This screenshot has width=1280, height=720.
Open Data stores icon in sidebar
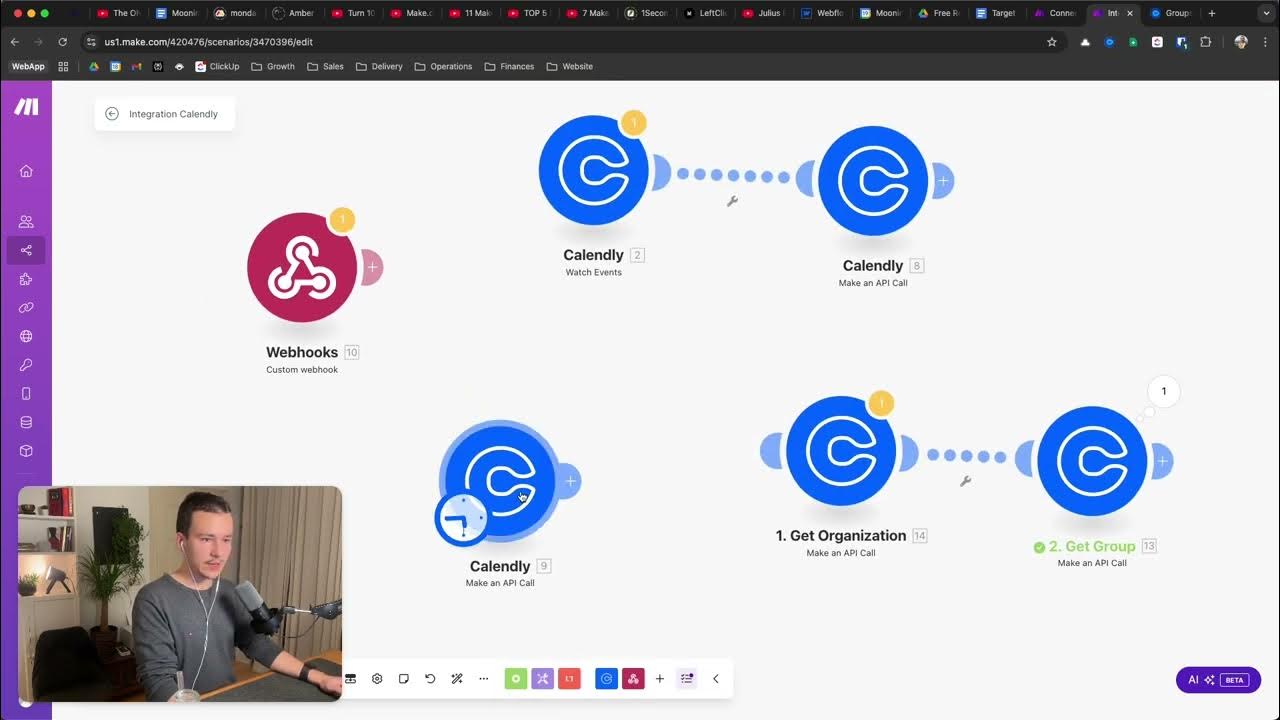[x=26, y=422]
